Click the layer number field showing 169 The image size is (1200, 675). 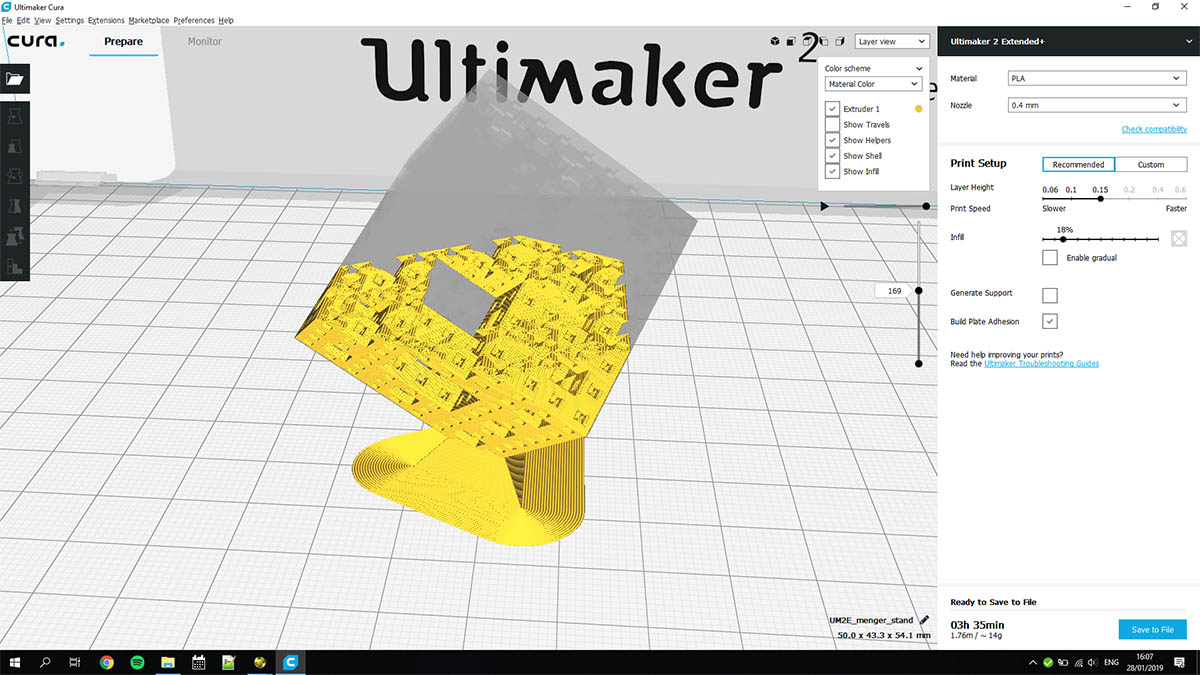(893, 291)
